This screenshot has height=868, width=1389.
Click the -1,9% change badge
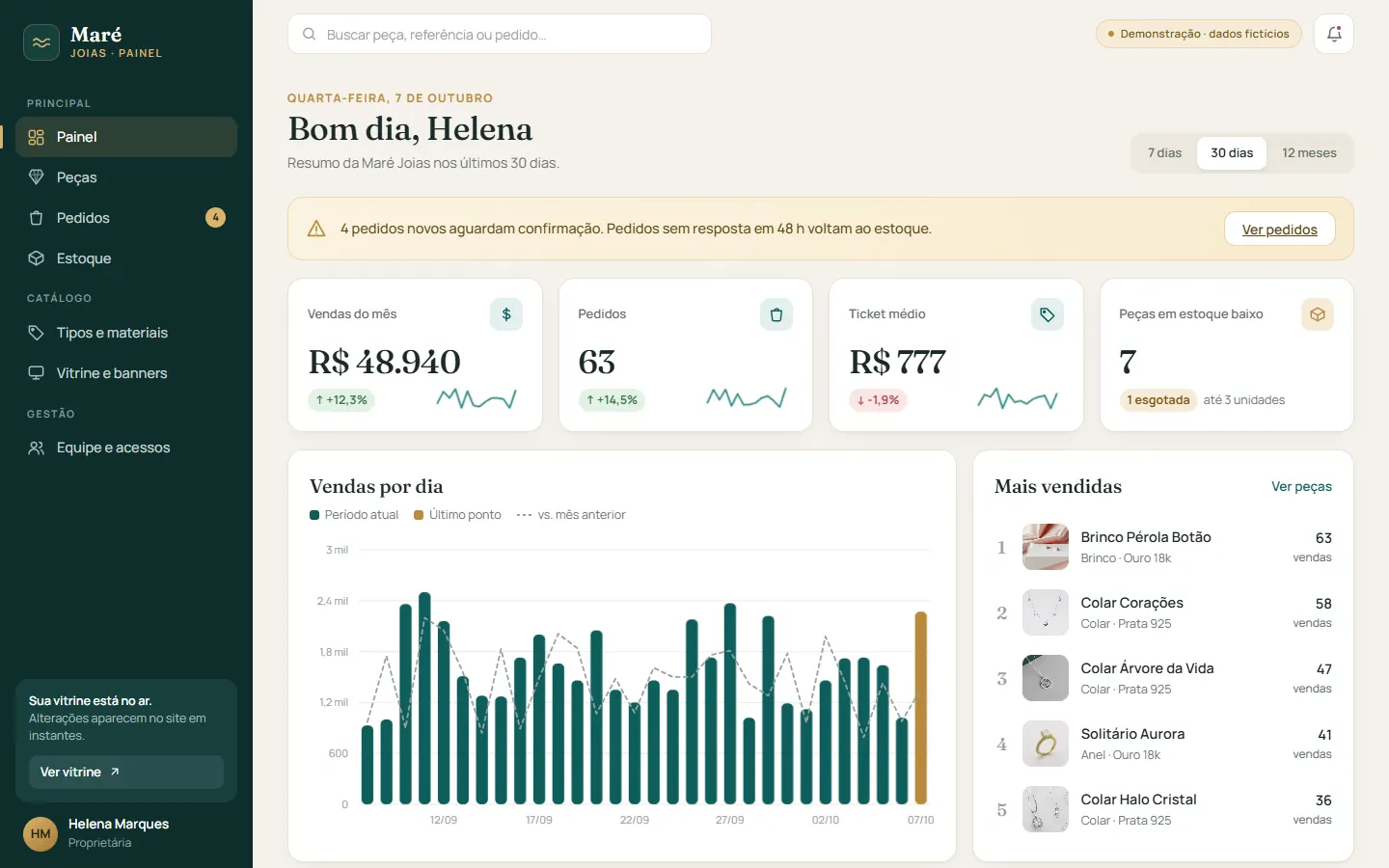tap(878, 400)
